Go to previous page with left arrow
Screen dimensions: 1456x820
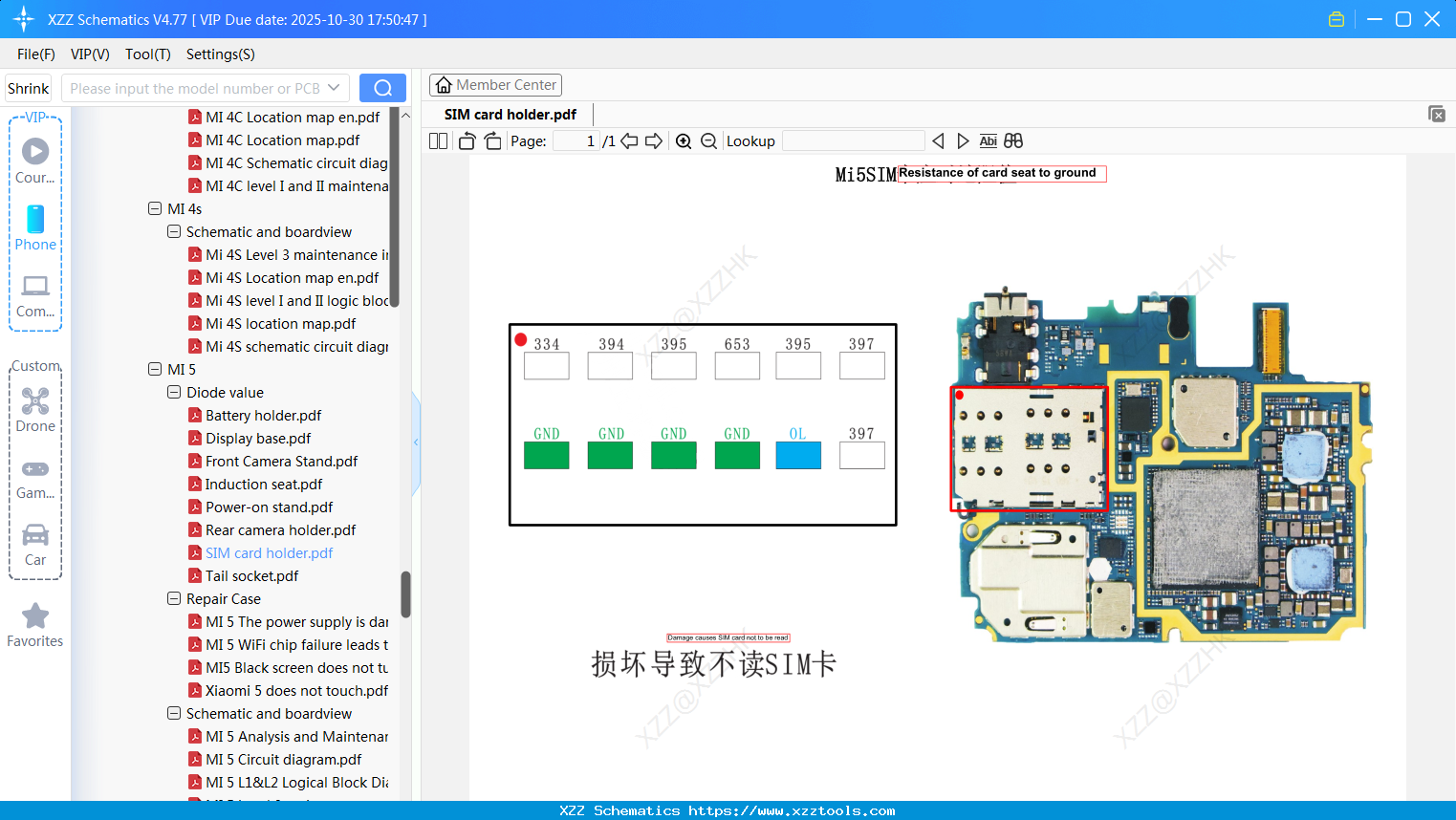pos(629,141)
